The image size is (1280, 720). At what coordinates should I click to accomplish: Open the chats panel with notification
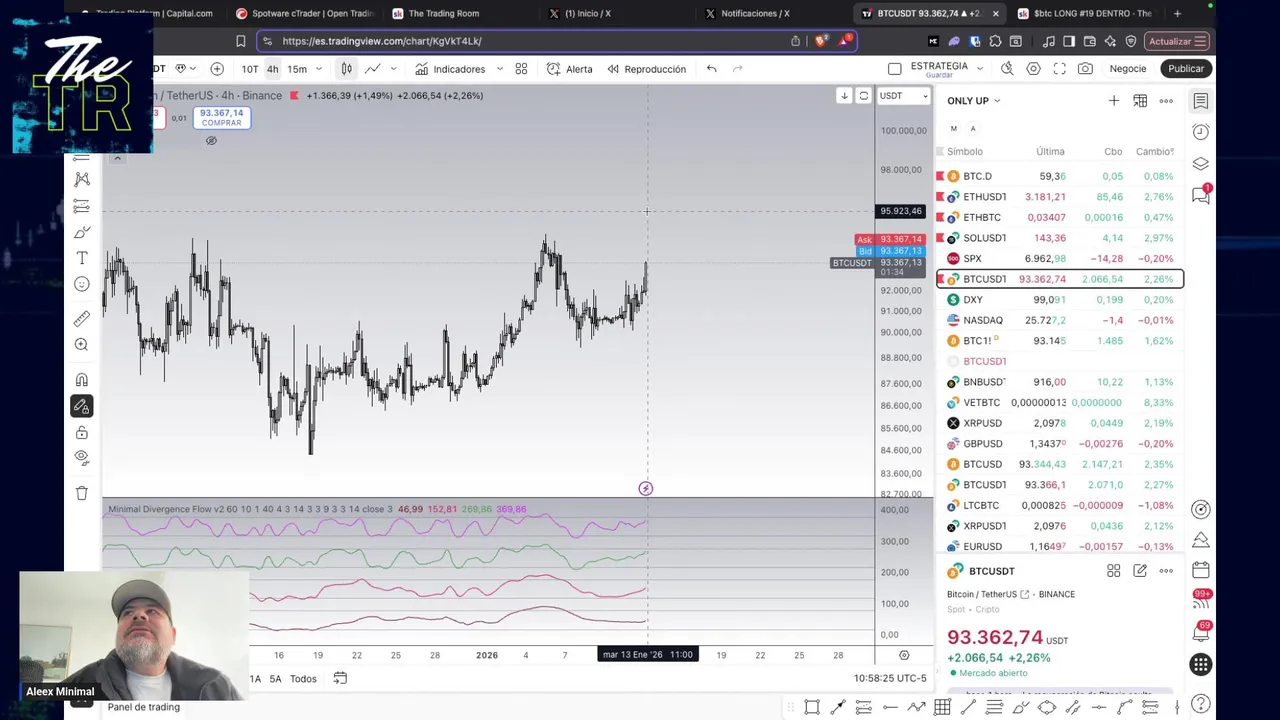point(1201,195)
